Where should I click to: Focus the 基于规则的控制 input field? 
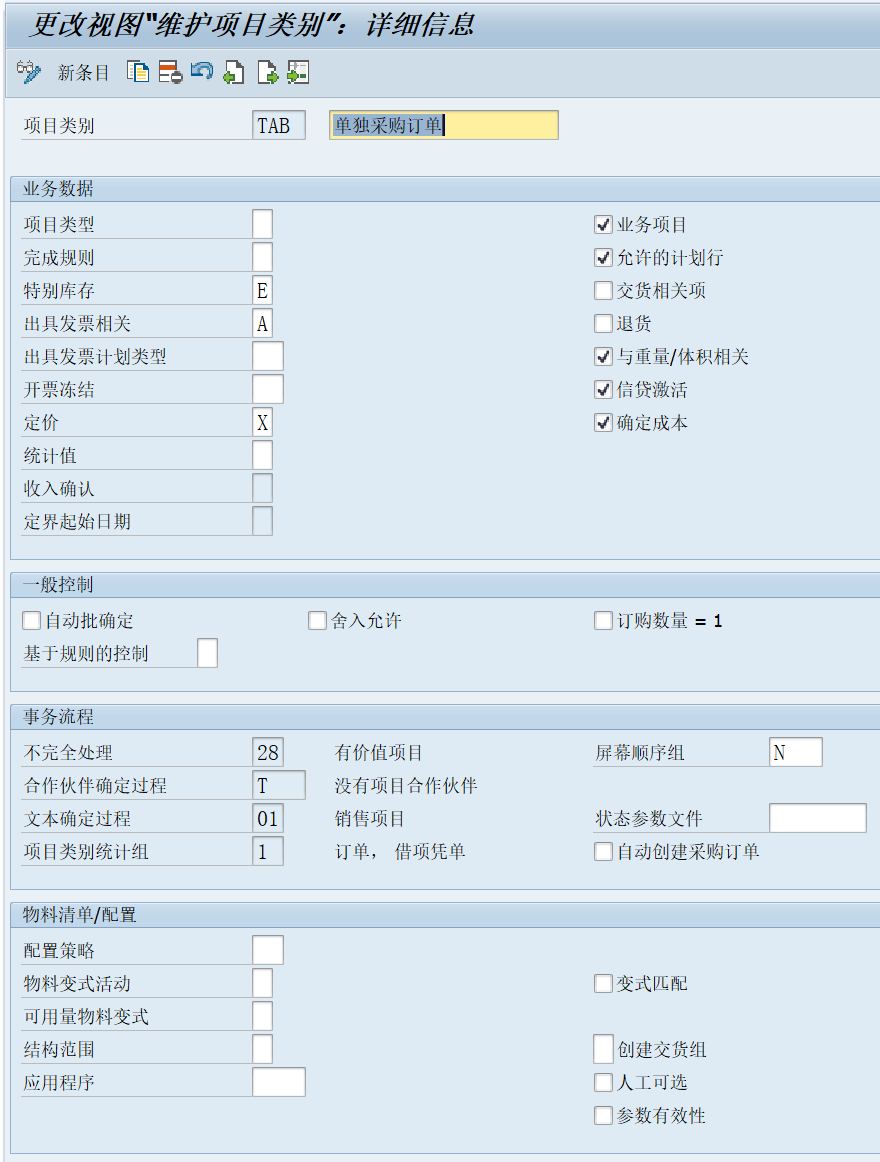pyautogui.click(x=208, y=654)
